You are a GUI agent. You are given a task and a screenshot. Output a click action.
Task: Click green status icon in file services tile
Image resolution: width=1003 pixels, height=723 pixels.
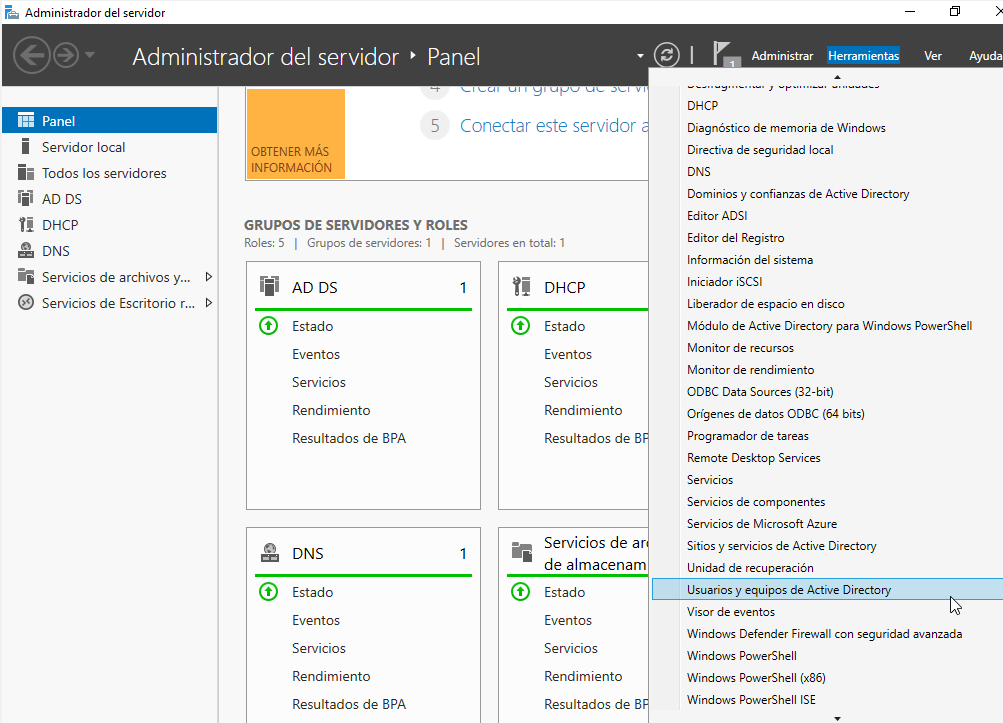point(521,592)
